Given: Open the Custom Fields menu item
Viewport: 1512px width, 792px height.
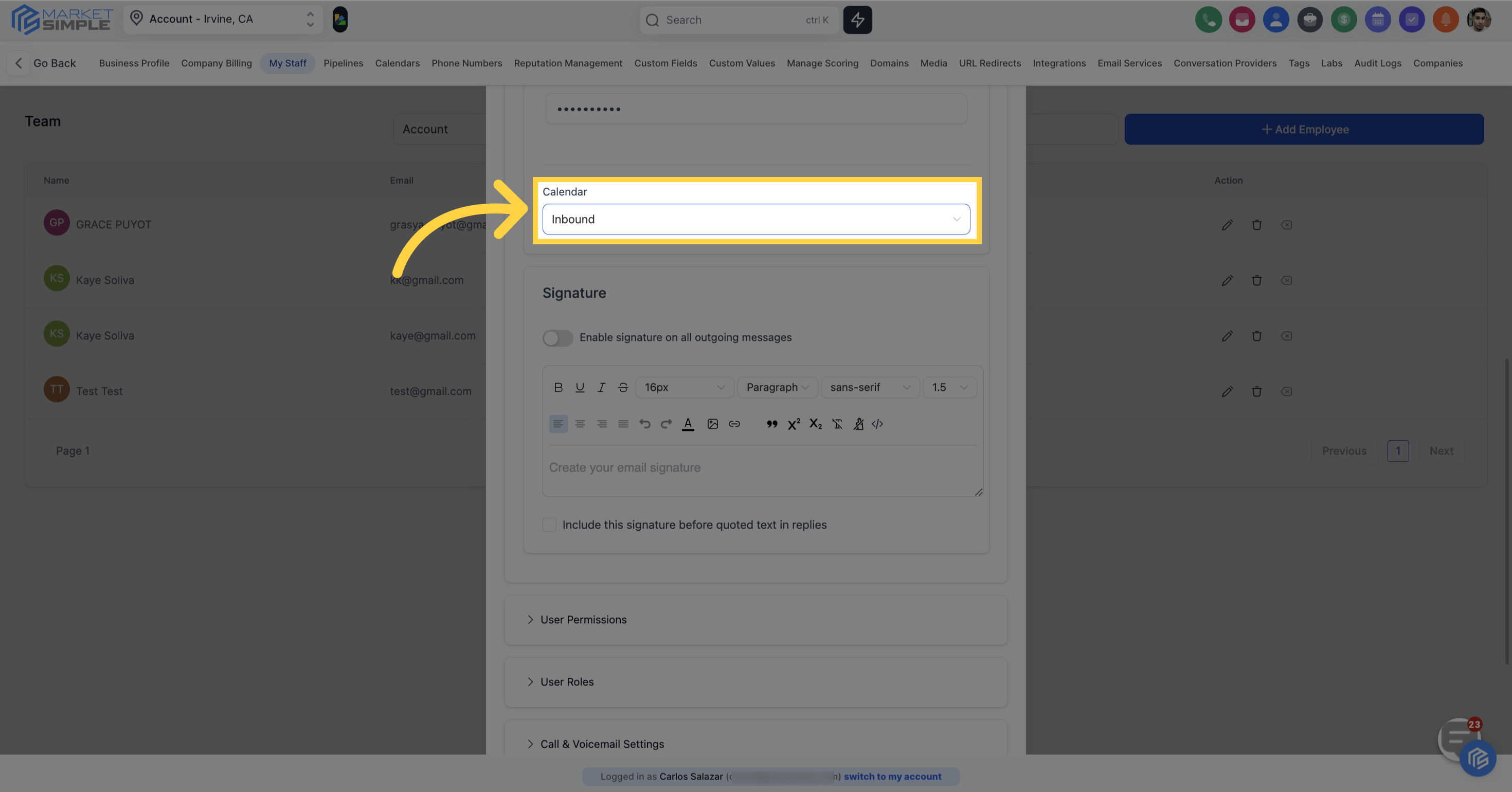Looking at the screenshot, I should [x=665, y=63].
